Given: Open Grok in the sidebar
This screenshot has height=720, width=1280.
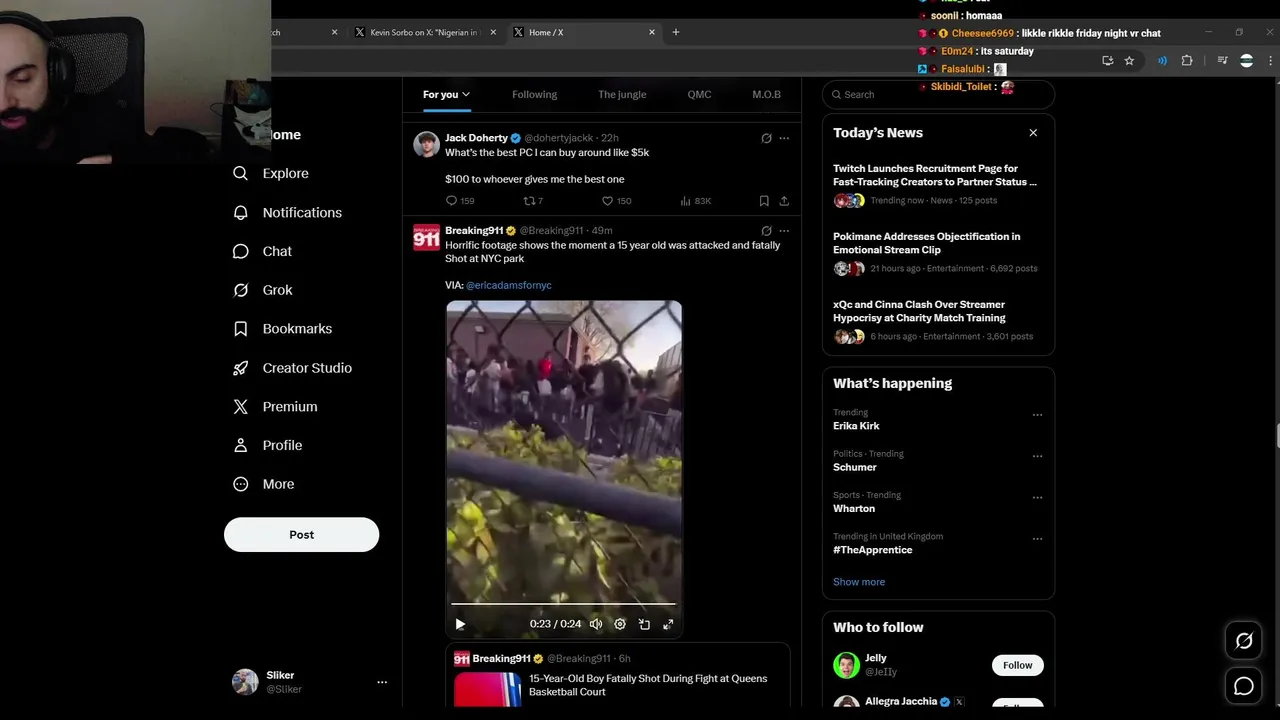Looking at the screenshot, I should 262,290.
